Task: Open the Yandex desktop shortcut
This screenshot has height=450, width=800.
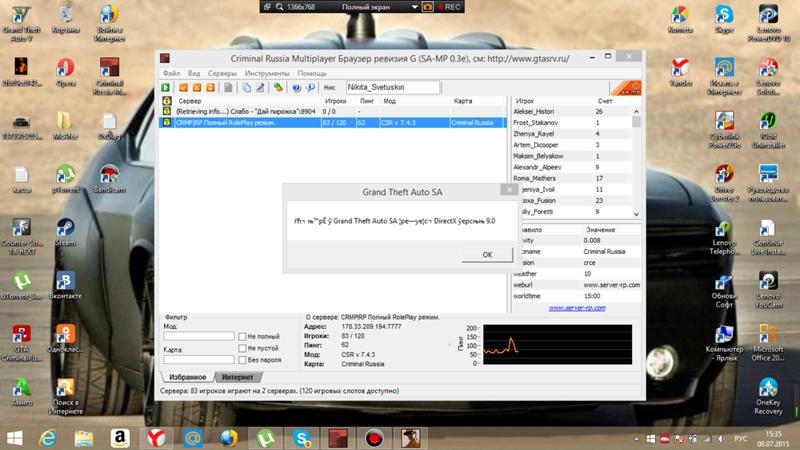Action: (680, 72)
